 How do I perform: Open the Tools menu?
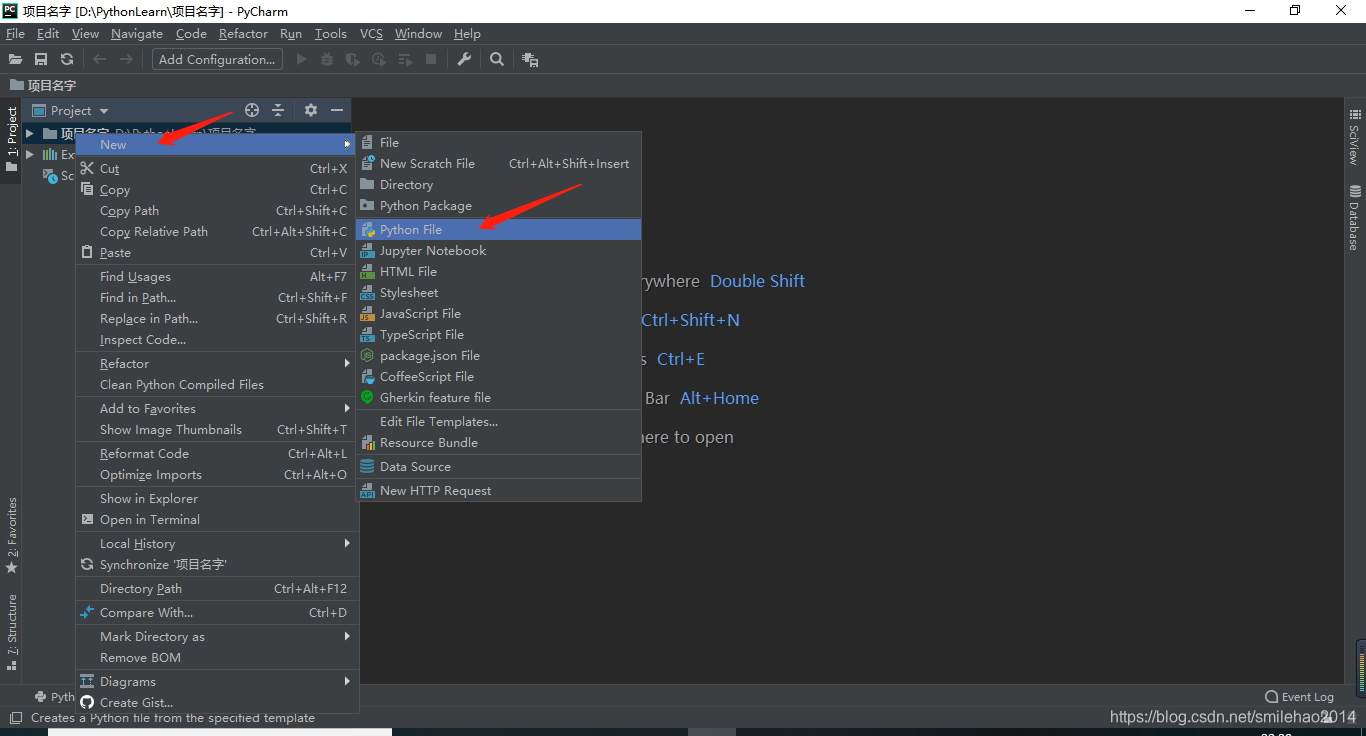331,33
